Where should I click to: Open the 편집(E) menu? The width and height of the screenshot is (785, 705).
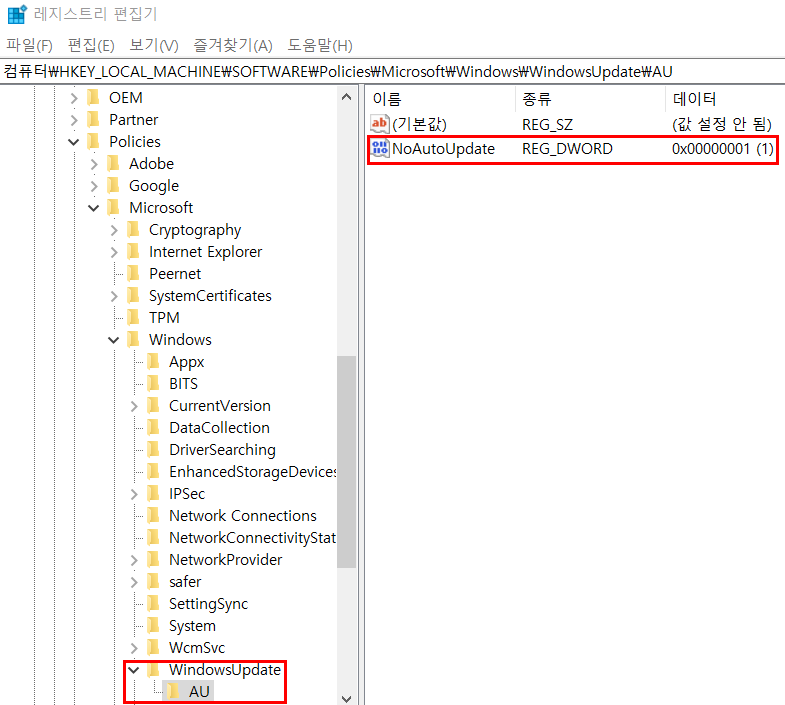click(x=91, y=46)
